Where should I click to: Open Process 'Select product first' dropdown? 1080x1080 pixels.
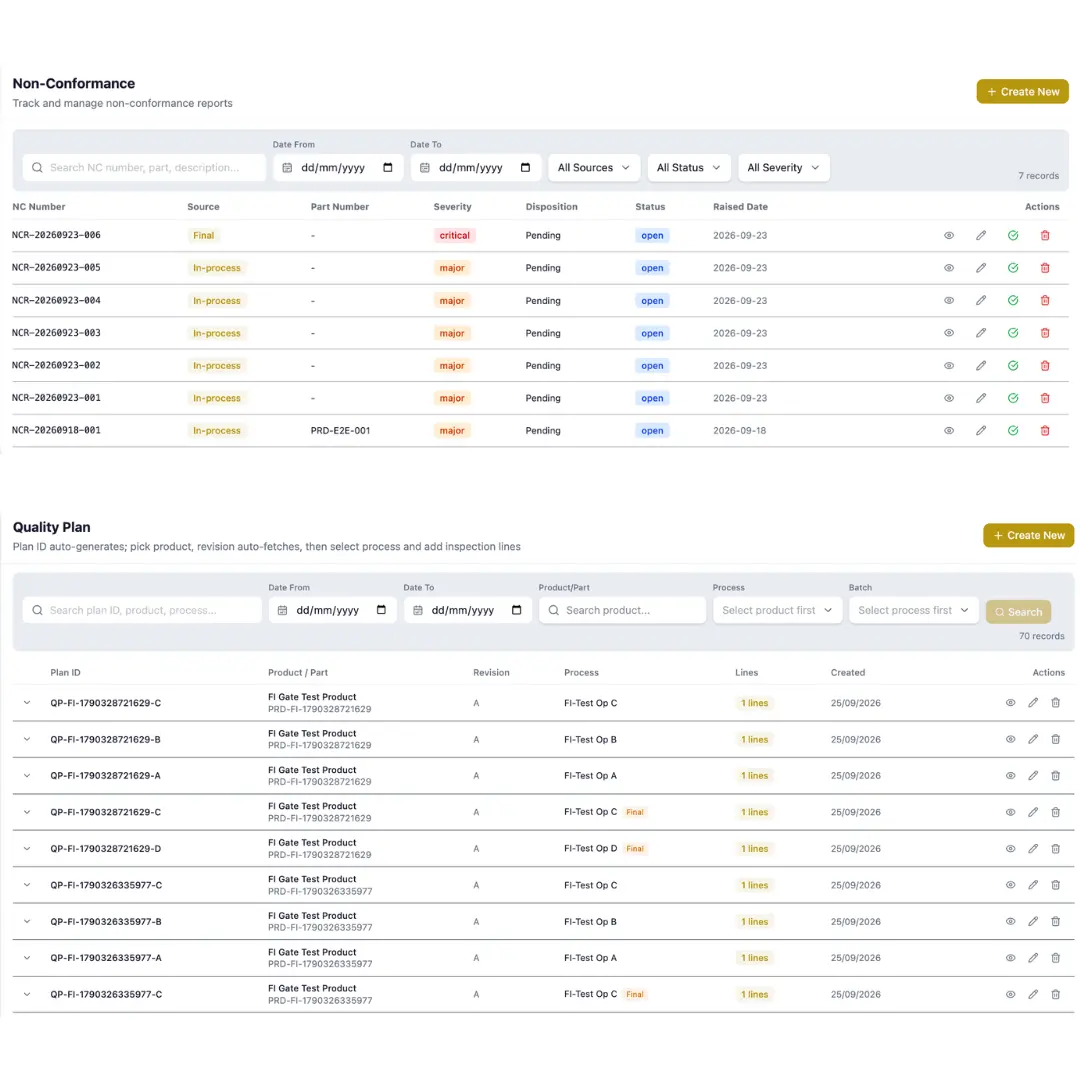777,610
